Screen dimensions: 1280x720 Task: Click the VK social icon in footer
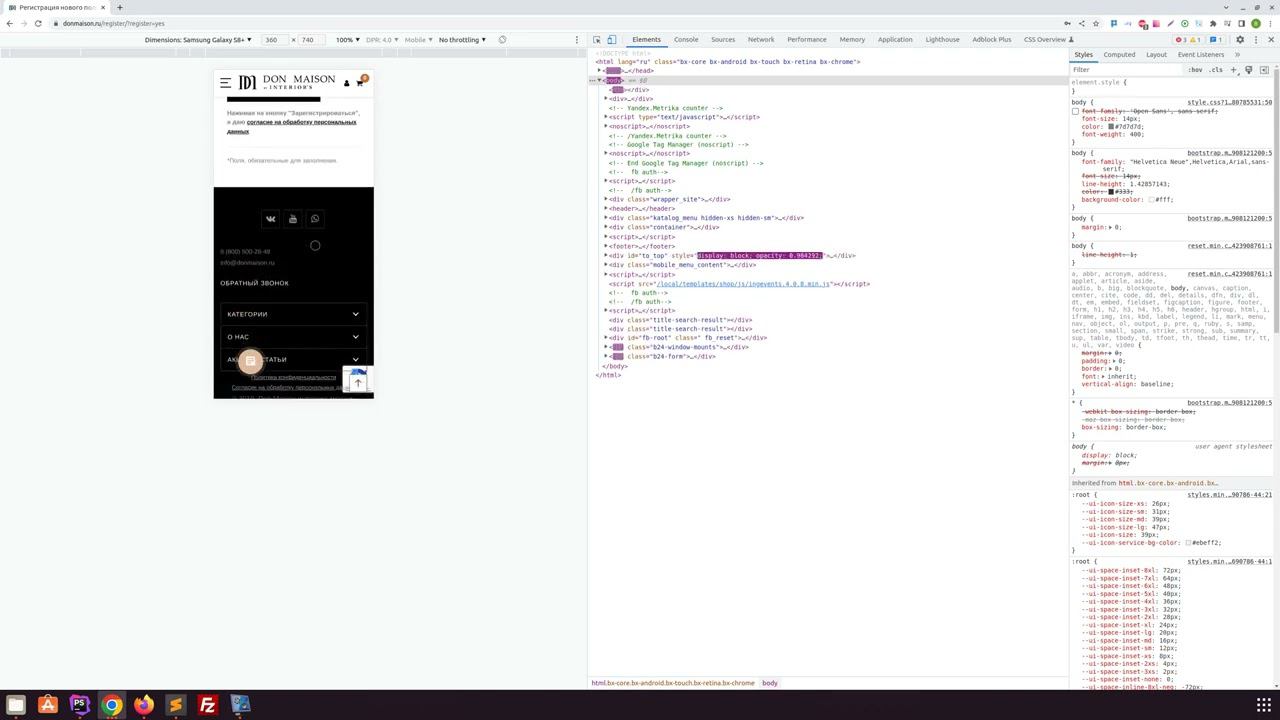270,219
